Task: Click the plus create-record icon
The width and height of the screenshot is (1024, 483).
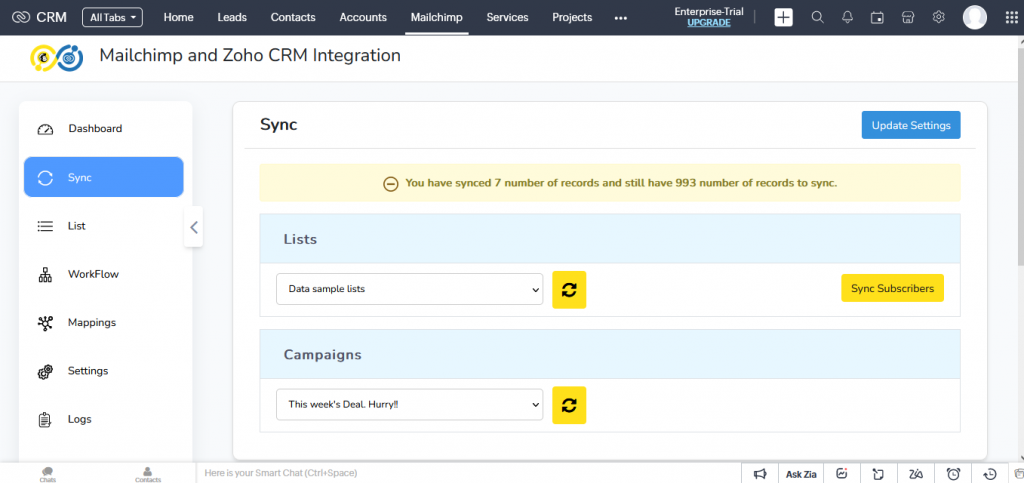Action: (783, 18)
